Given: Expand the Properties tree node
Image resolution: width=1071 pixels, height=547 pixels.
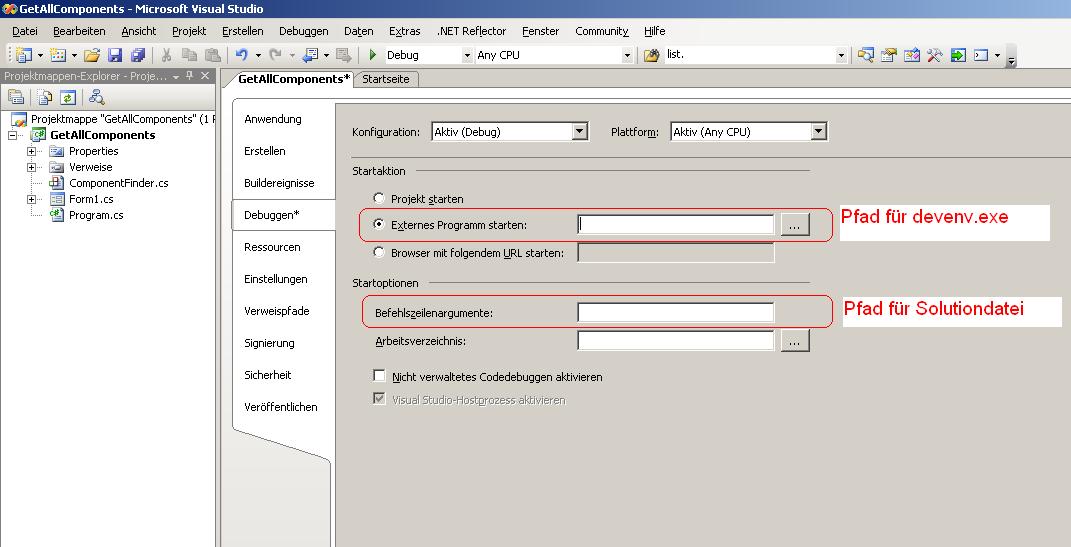Looking at the screenshot, I should 31,151.
